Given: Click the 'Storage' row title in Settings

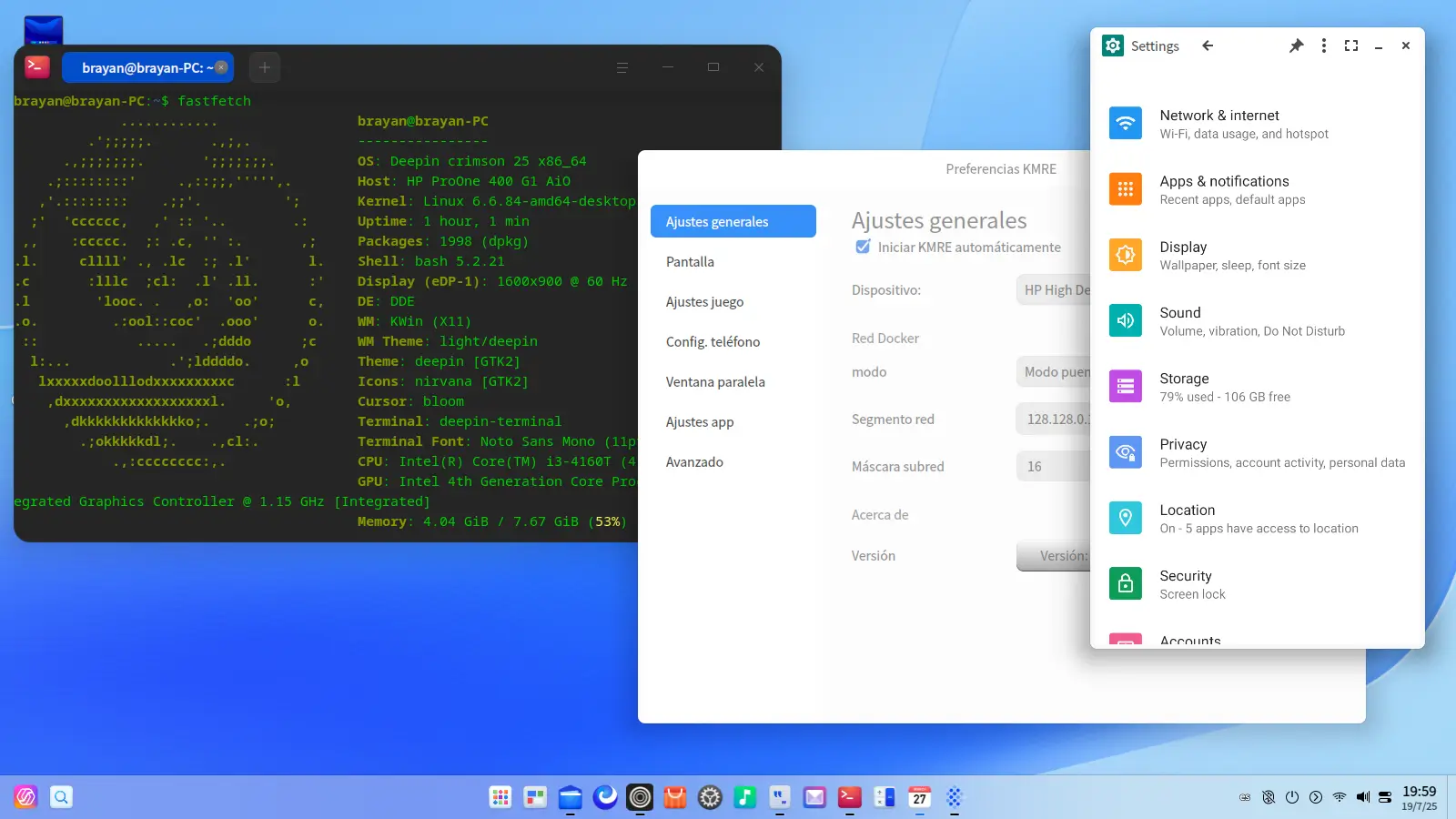Looking at the screenshot, I should click(x=1184, y=379).
